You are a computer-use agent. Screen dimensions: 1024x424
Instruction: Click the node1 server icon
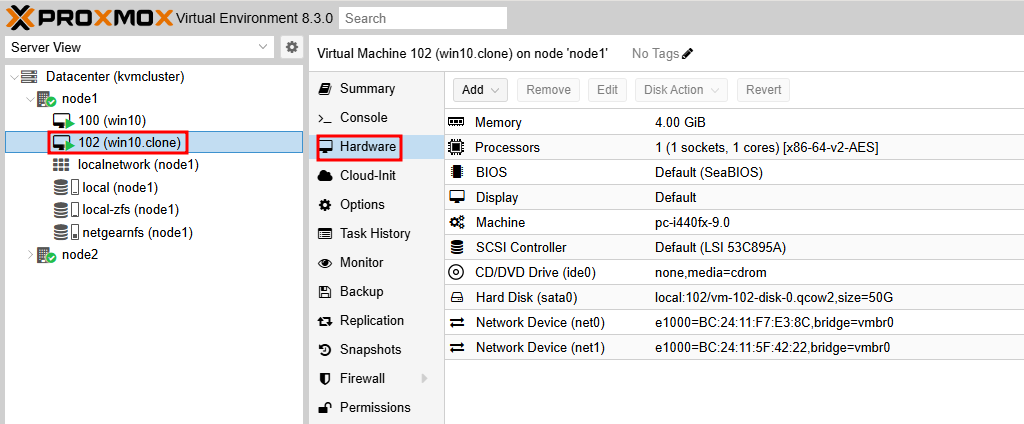(x=46, y=99)
